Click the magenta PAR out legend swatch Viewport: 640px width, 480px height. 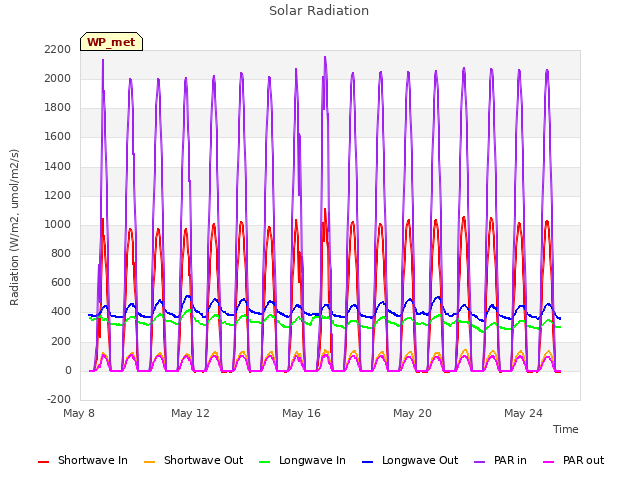click(549, 462)
